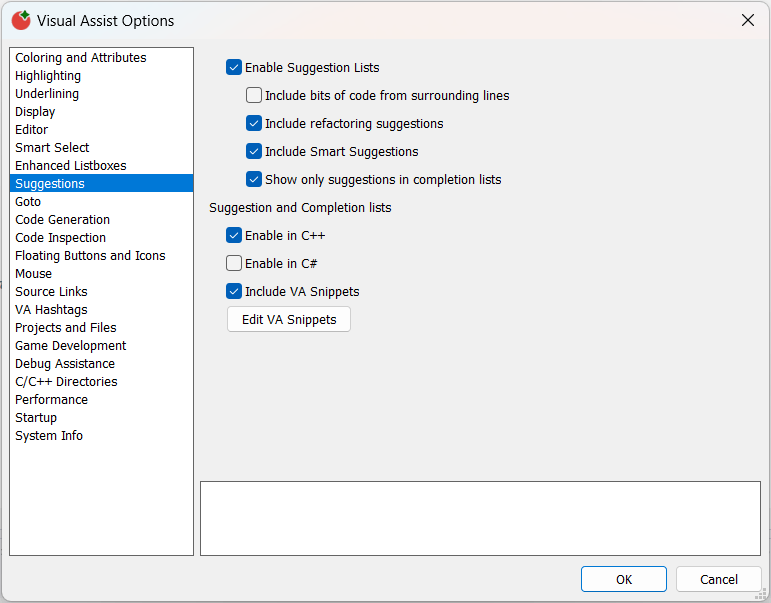Click the Visual Assist tomato icon
This screenshot has width=771, height=603.
click(21, 20)
